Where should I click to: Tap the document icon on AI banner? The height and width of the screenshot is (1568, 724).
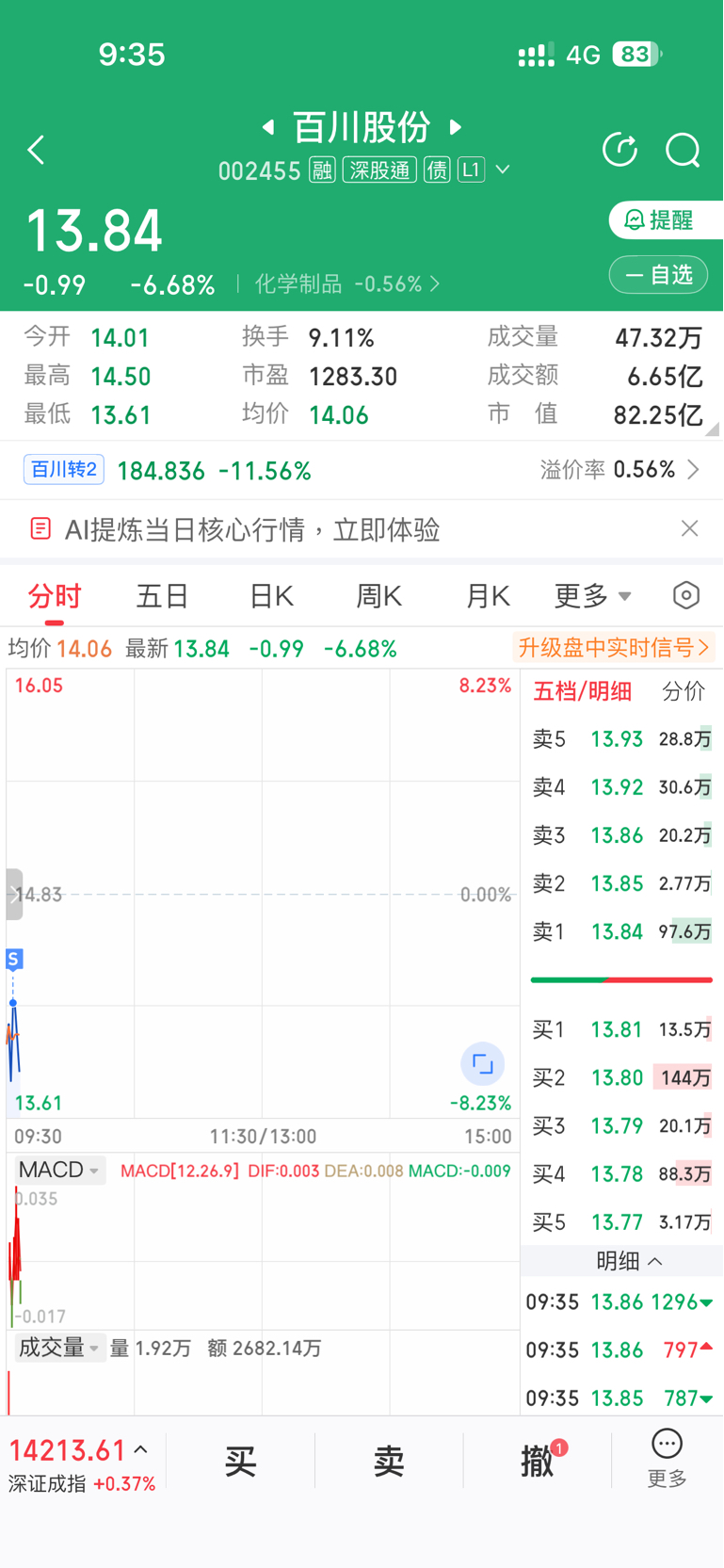[40, 528]
